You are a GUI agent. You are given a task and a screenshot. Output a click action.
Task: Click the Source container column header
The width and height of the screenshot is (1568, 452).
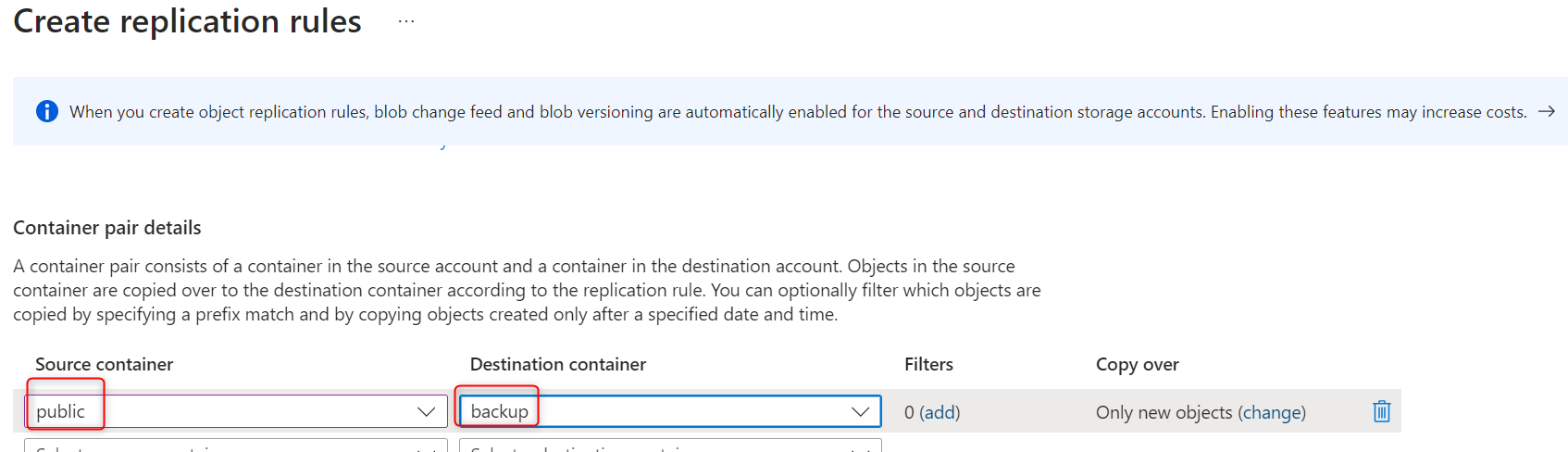click(x=104, y=364)
